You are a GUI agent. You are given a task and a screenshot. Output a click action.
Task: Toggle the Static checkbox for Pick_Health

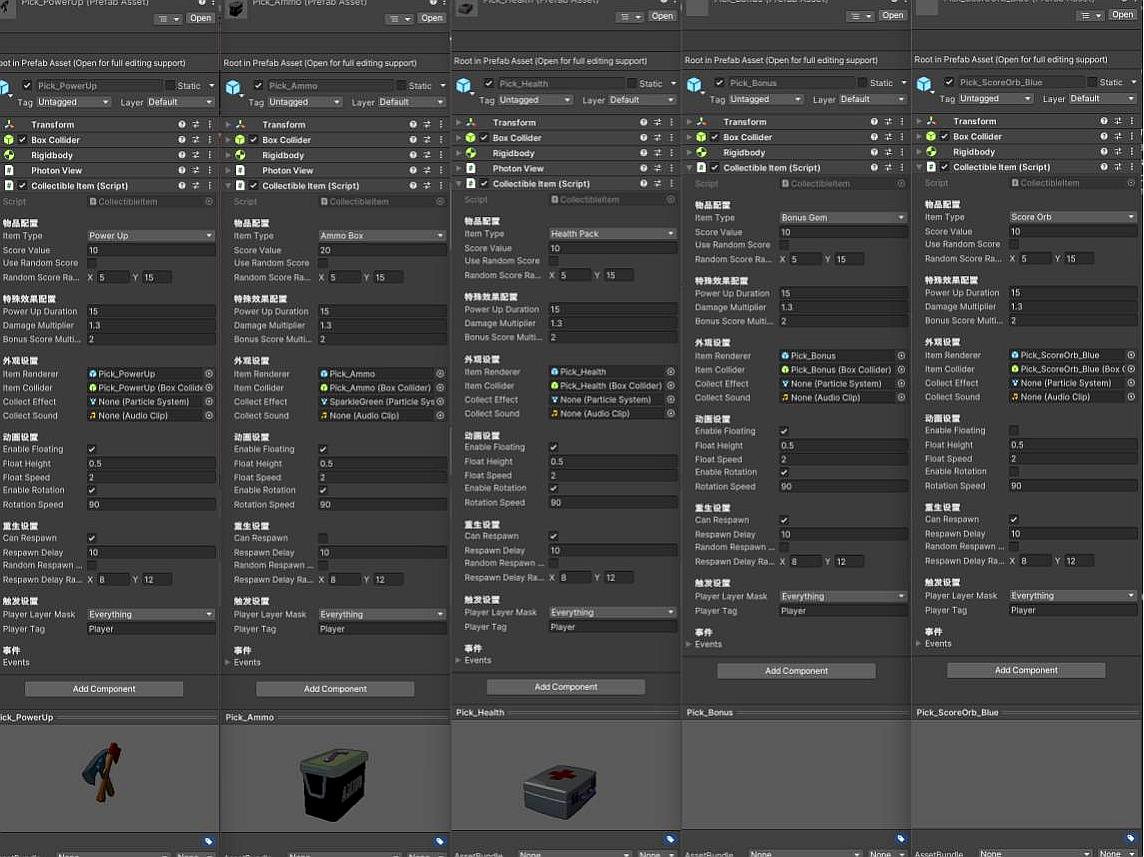(632, 83)
